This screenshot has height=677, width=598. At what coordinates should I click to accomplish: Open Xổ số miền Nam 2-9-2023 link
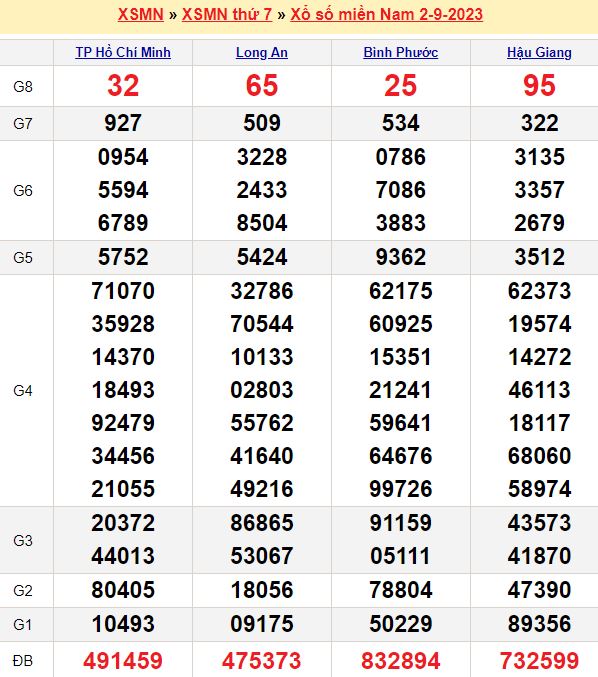coord(386,15)
